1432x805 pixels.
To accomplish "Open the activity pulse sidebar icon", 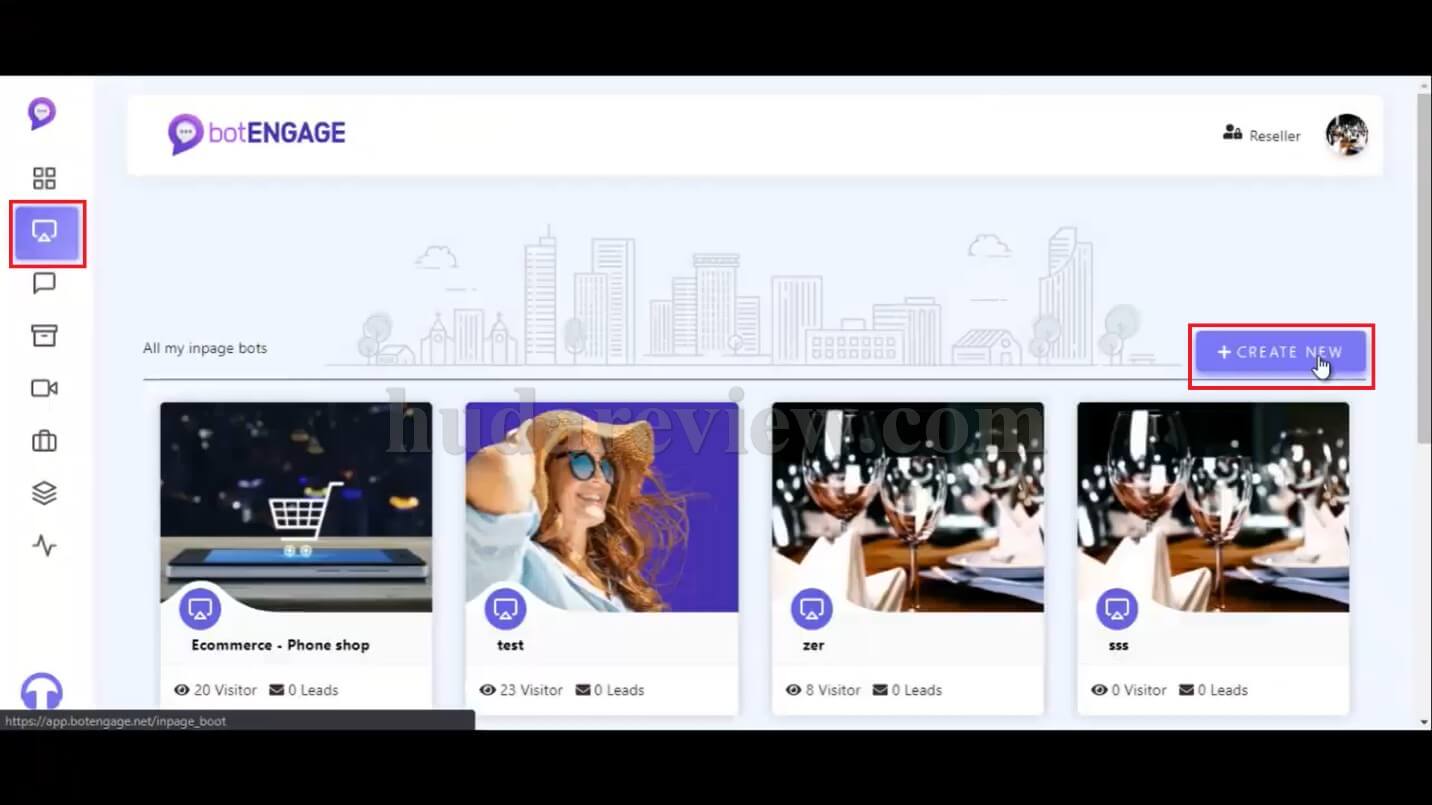I will (44, 545).
